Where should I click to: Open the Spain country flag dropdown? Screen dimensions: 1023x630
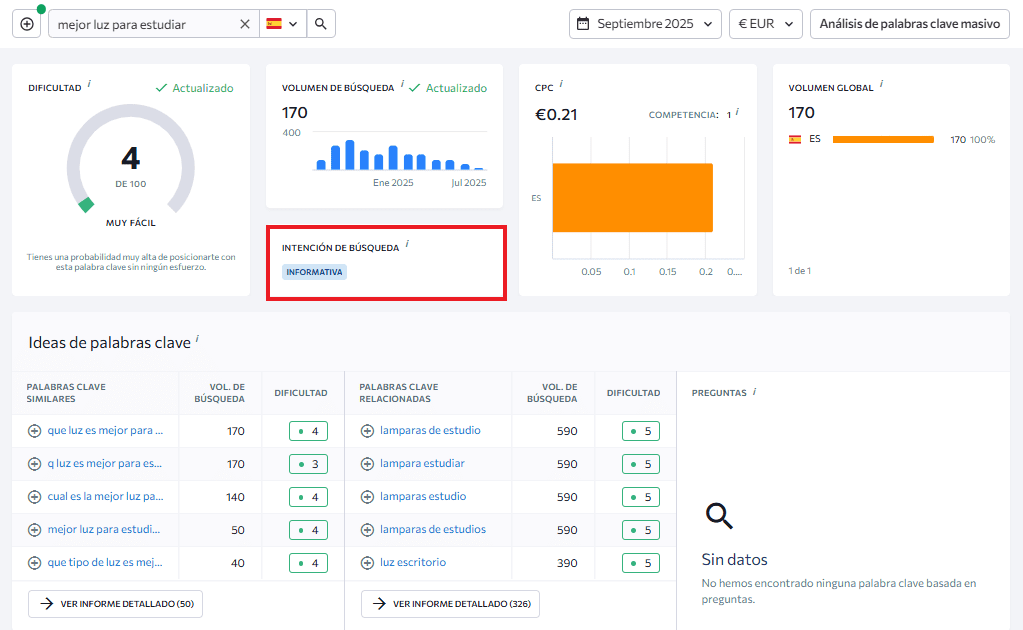(x=282, y=24)
